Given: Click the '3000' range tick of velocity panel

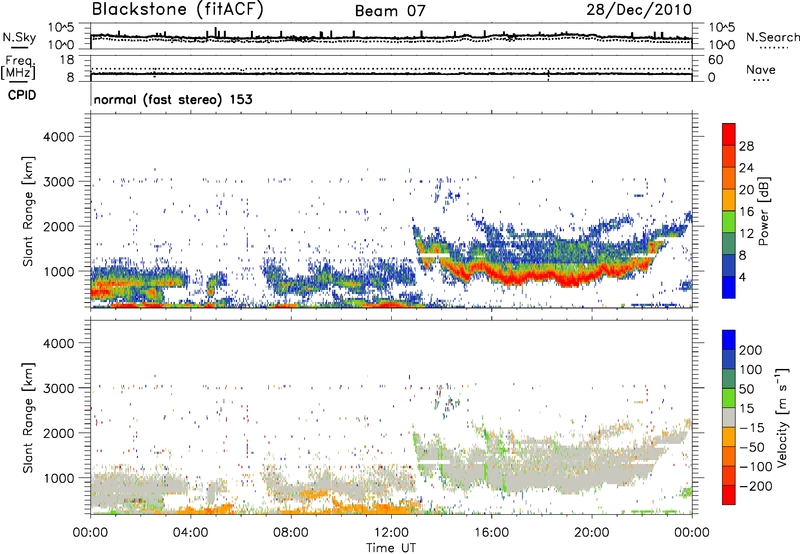Looking at the screenshot, I should (x=58, y=388).
